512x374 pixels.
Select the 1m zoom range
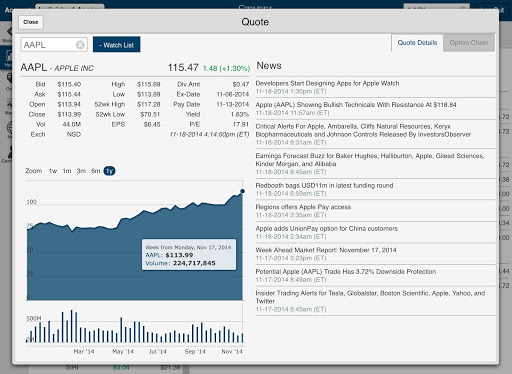coord(67,171)
